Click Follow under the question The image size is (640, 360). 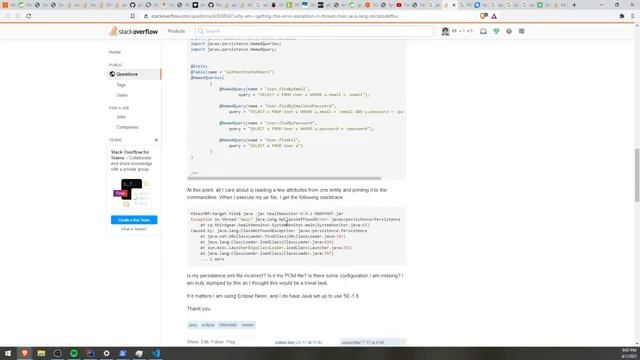[217, 342]
